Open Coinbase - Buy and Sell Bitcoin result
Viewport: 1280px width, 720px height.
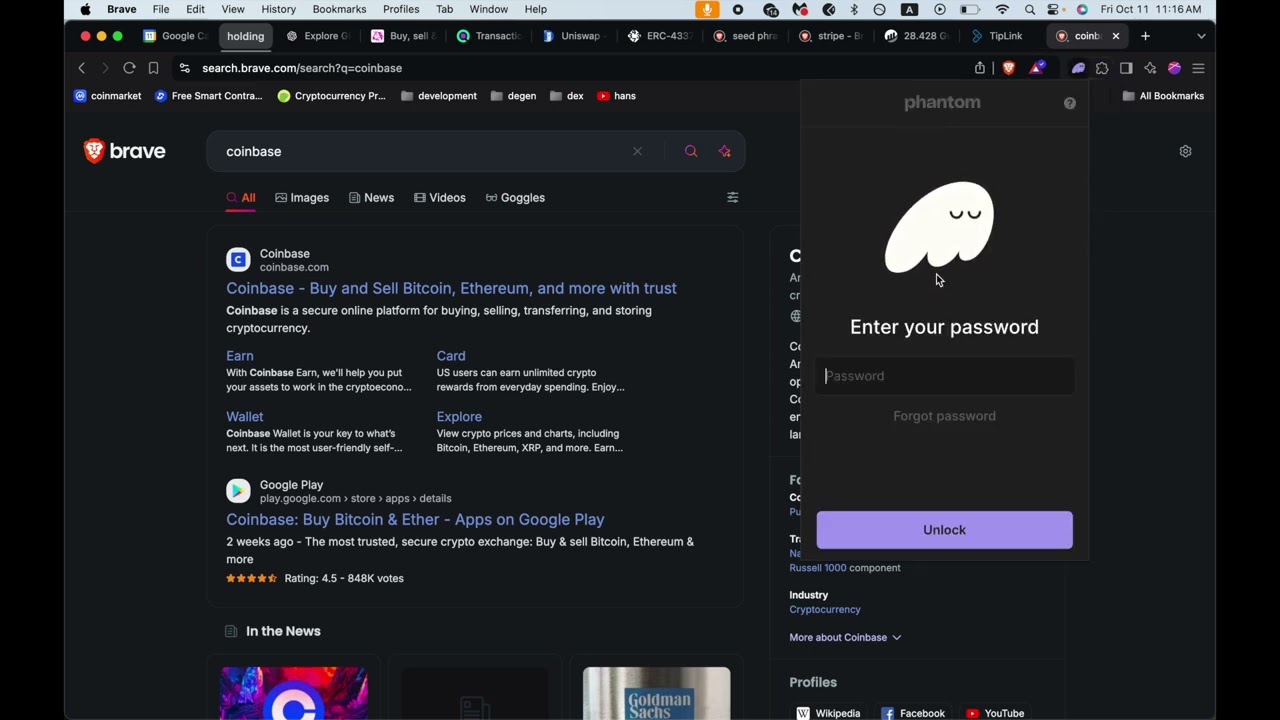point(451,288)
